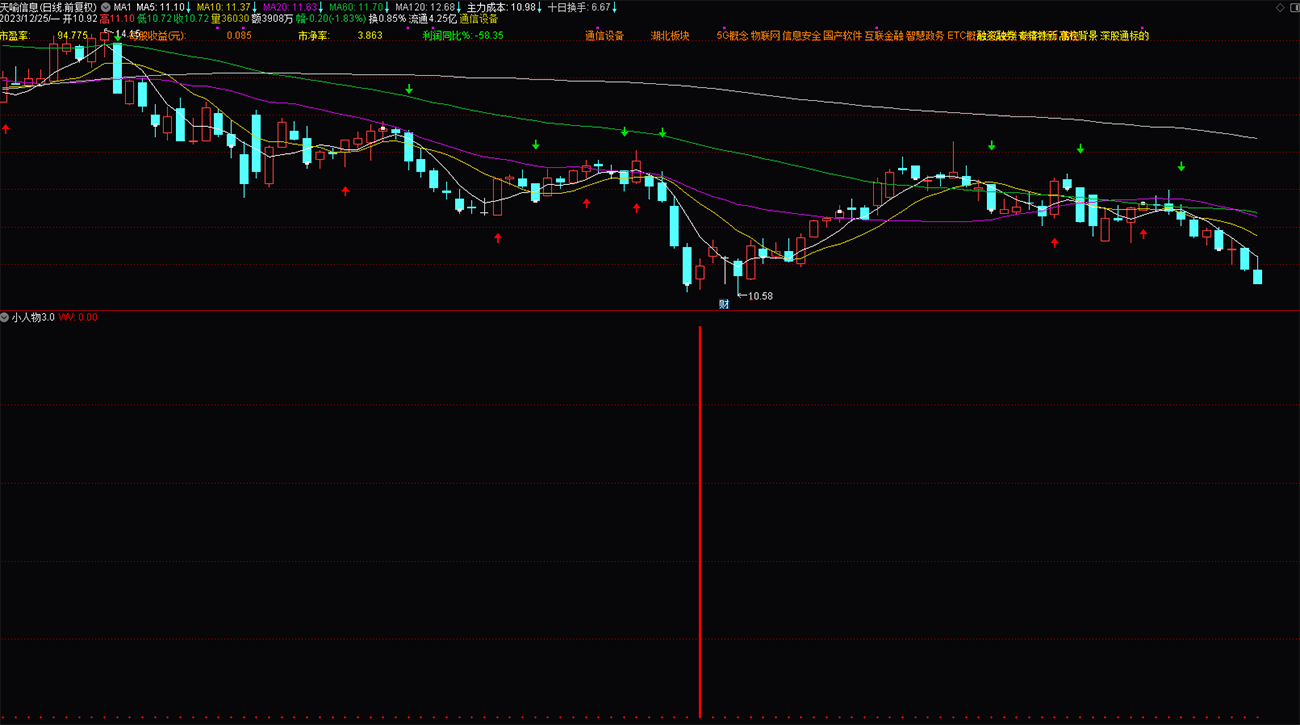Click the 14.15 high price label
The image size is (1300, 725).
pos(129,33)
